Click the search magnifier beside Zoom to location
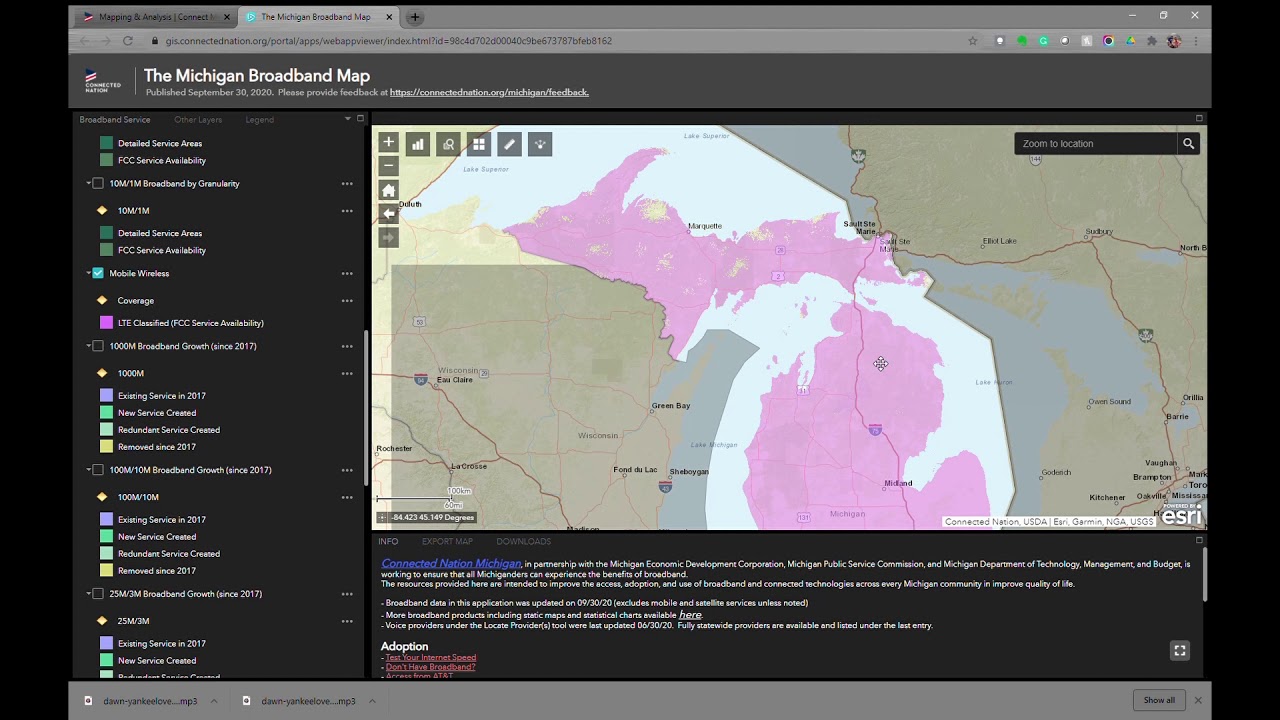The width and height of the screenshot is (1280, 720). (x=1189, y=144)
